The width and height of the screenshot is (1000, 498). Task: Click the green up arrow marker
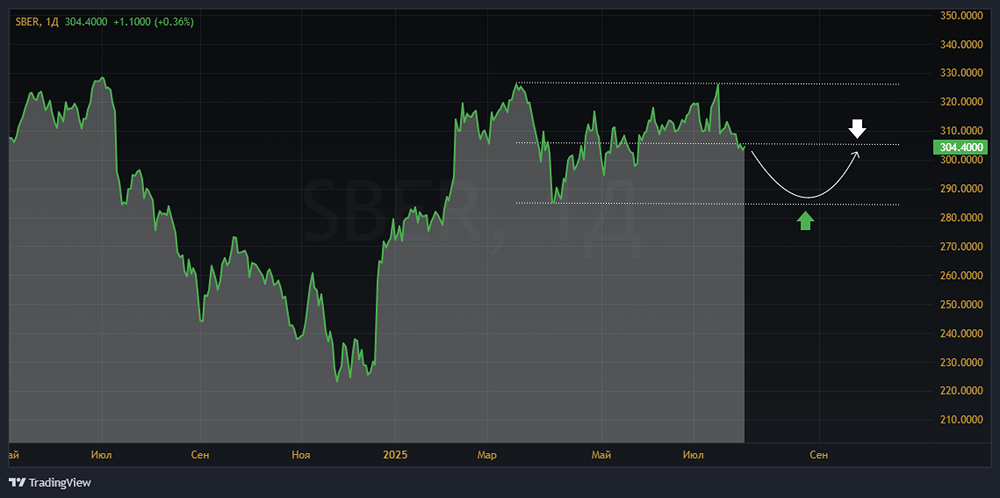point(806,220)
